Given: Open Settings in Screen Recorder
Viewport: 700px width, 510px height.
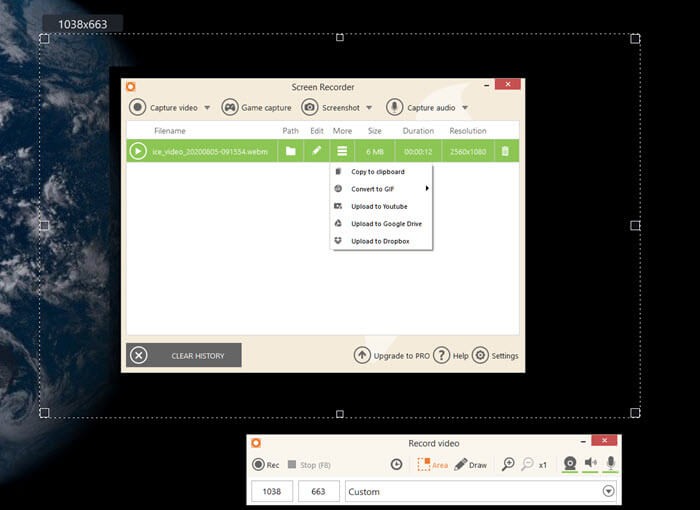Looking at the screenshot, I should [495, 355].
